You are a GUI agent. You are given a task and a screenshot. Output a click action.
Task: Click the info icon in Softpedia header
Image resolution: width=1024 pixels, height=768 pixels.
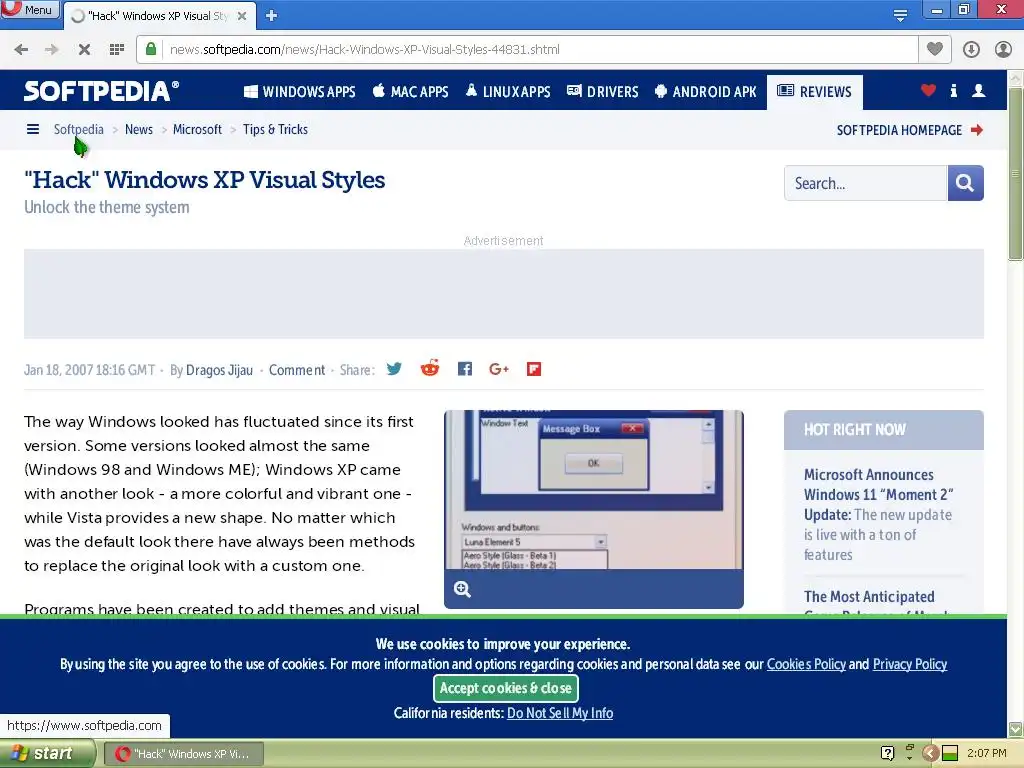[x=953, y=91]
